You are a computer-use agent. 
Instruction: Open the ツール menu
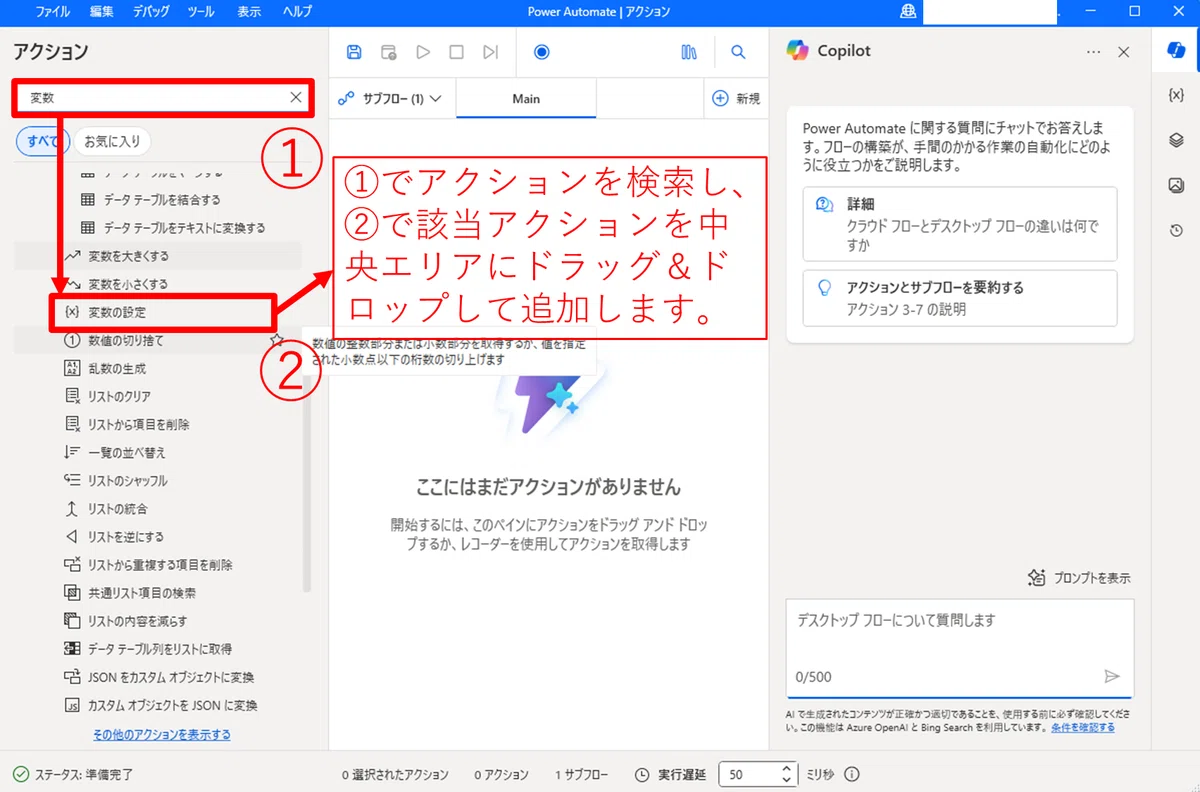tap(199, 12)
